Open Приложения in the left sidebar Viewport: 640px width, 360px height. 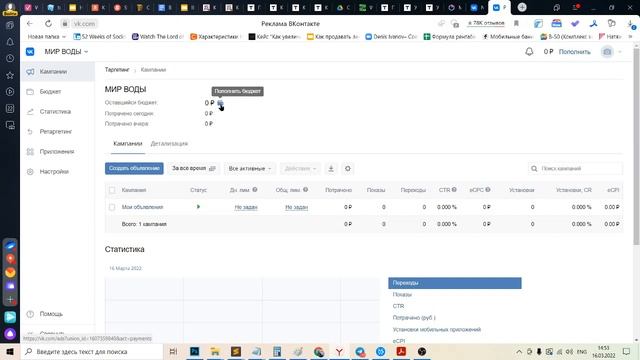(x=57, y=151)
